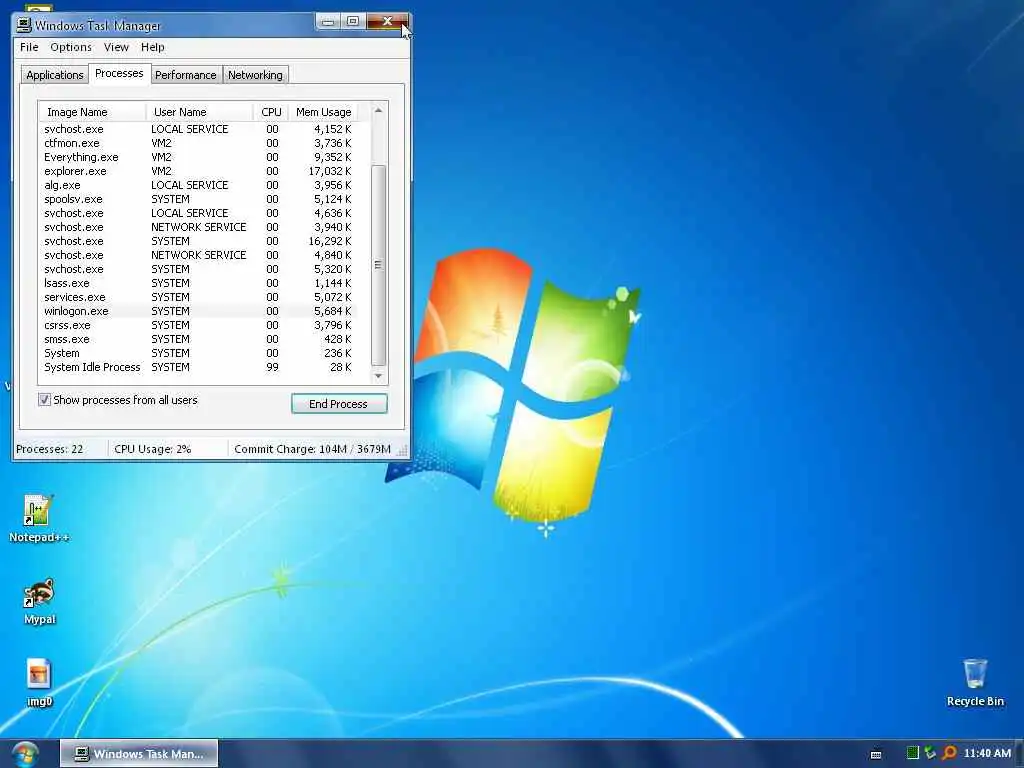Viewport: 1024px width, 768px height.
Task: Click the keyboard icon in the system tray
Action: (x=876, y=754)
